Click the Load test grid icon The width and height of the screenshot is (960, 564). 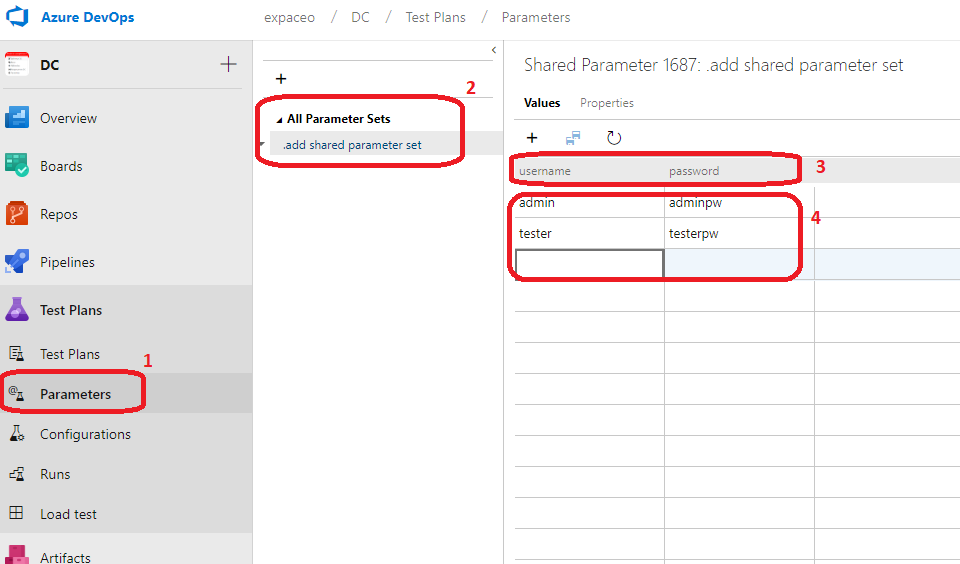click(17, 513)
